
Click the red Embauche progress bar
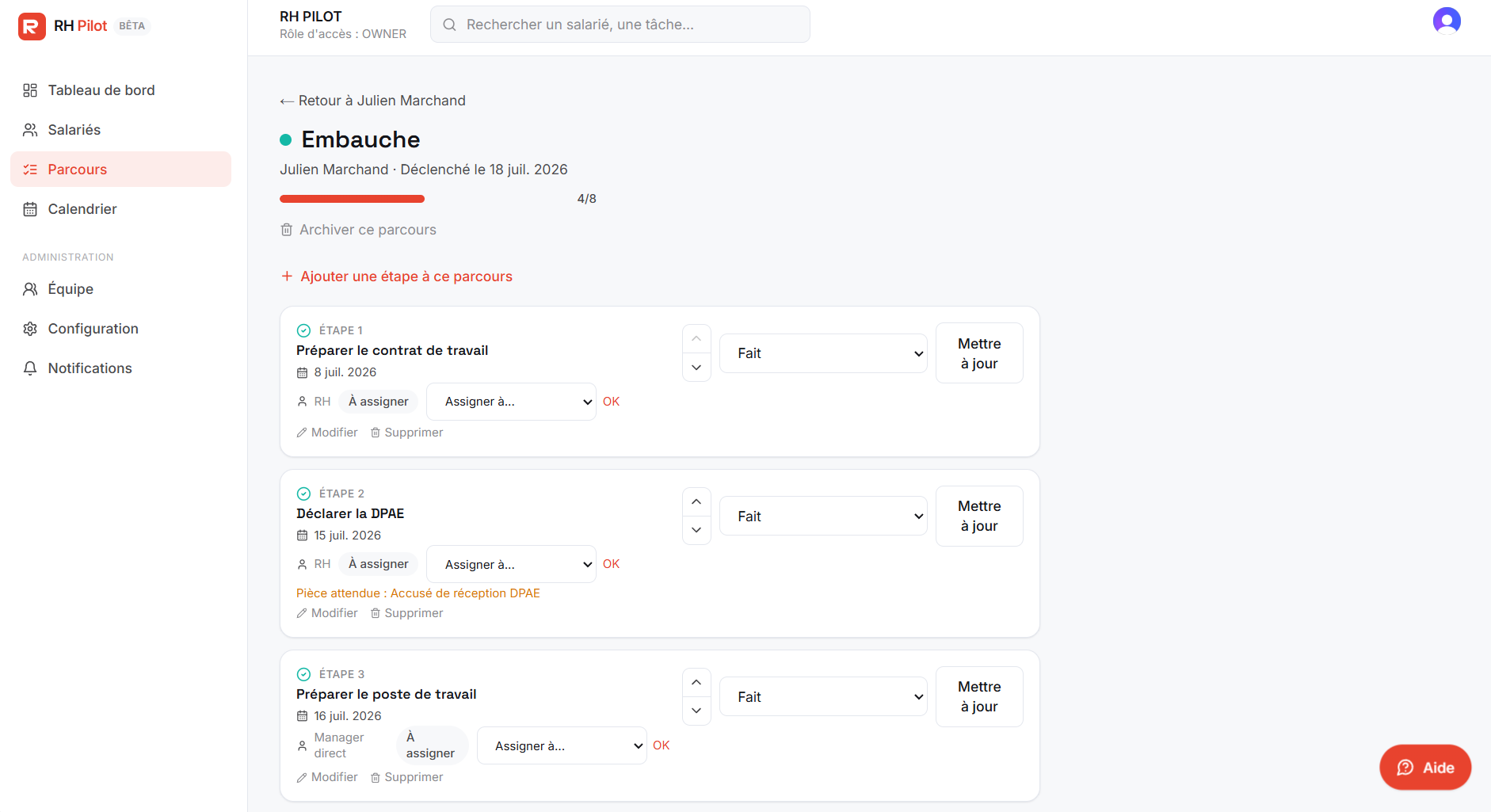point(353,199)
